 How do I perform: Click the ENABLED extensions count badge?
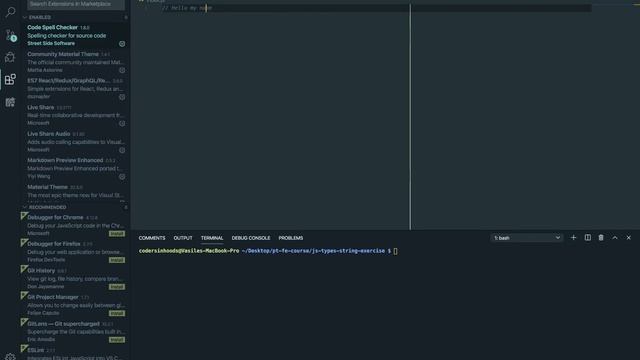(x=126, y=18)
